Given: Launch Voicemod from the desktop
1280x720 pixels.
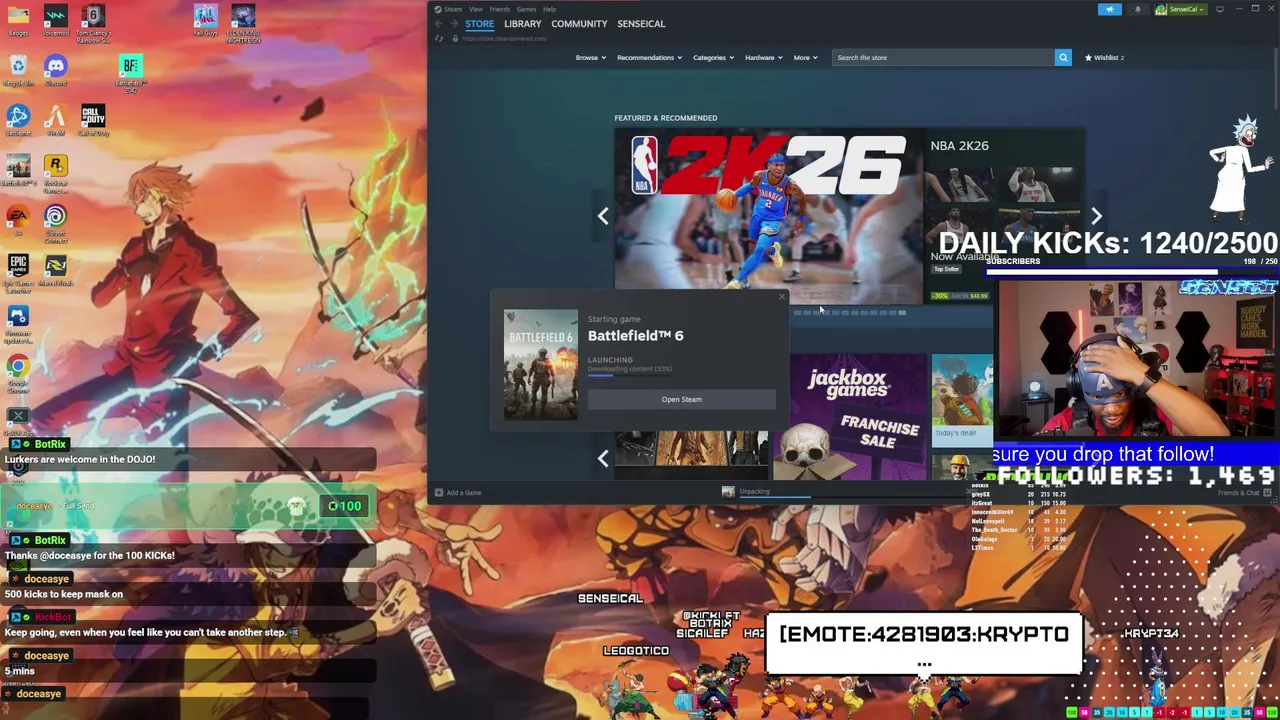Looking at the screenshot, I should coord(56,20).
